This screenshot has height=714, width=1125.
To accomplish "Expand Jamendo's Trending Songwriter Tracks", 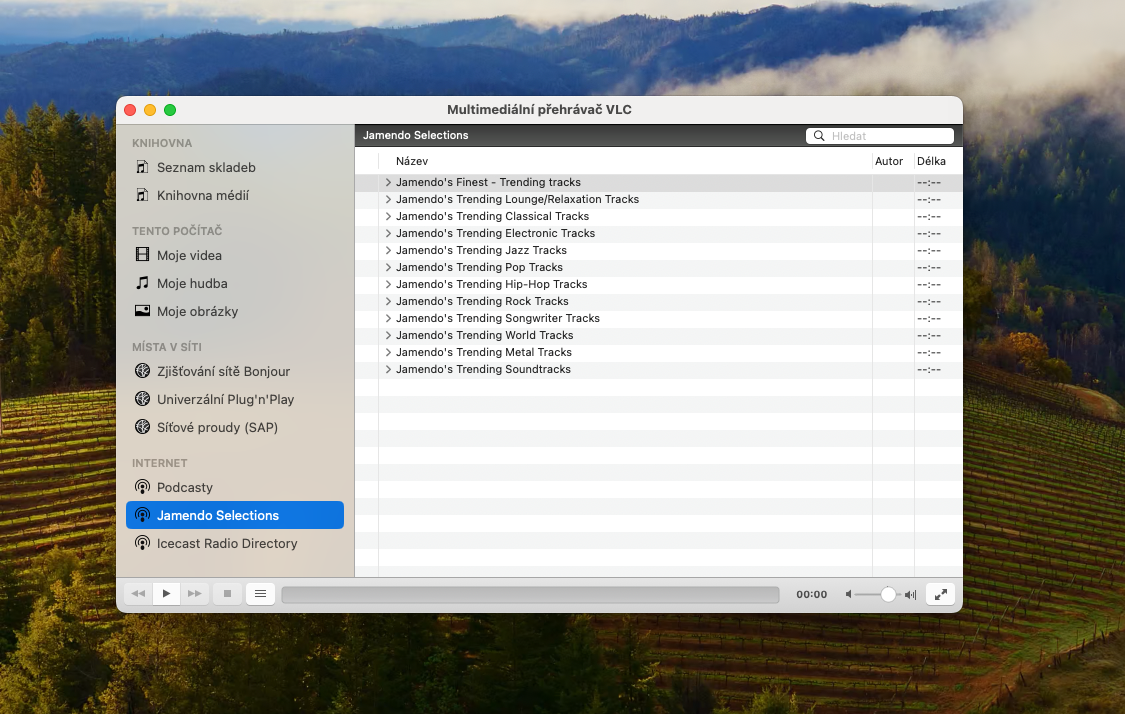I will (x=388, y=318).
